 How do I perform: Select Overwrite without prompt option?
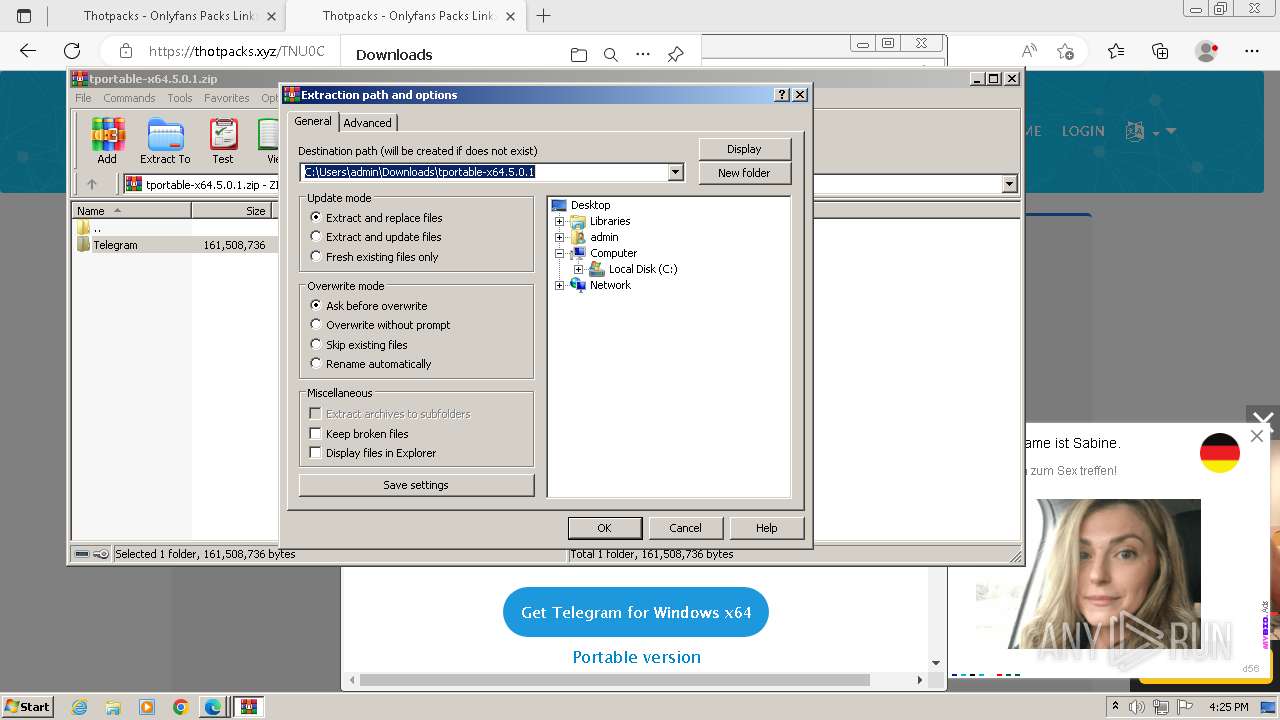(x=380, y=325)
